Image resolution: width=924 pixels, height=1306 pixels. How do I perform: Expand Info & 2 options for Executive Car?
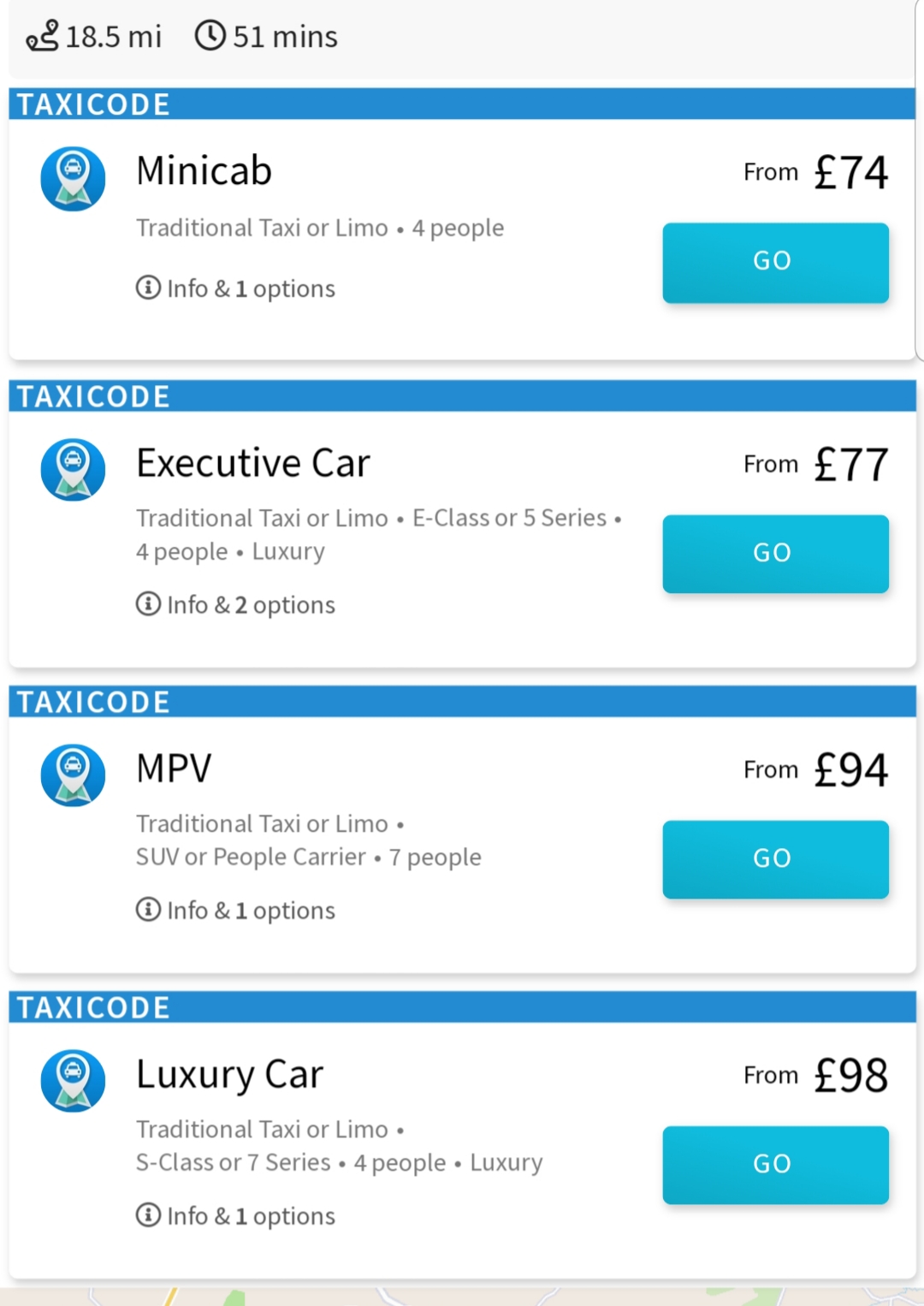click(x=250, y=605)
